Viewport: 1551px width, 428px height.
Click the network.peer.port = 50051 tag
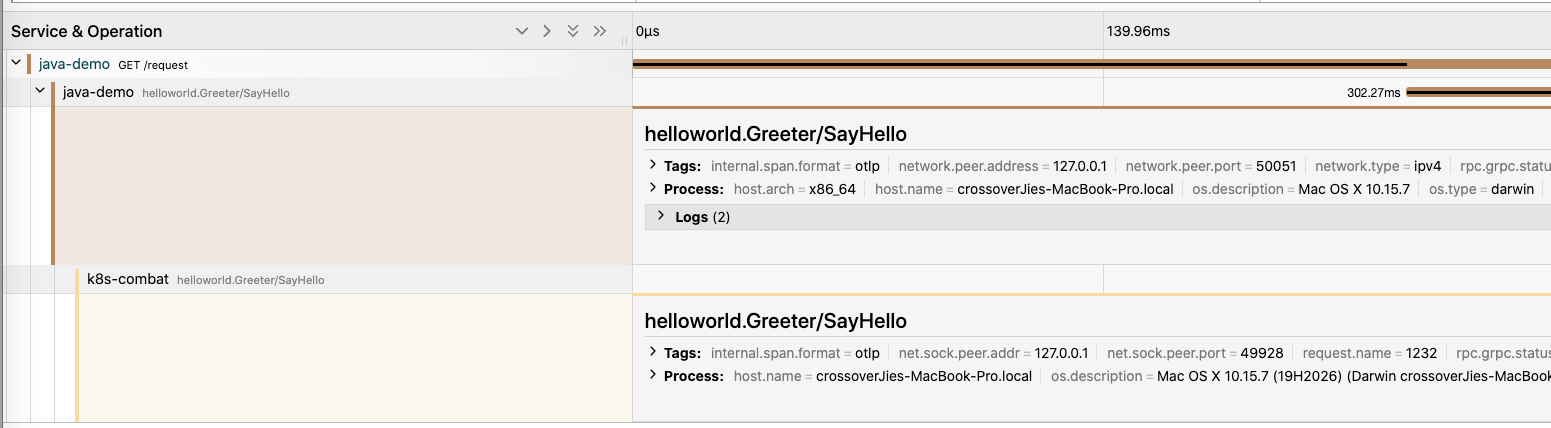coord(1211,165)
